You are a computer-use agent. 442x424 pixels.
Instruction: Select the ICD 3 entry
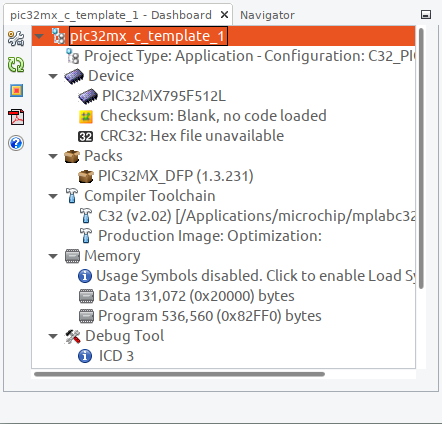click(116, 356)
